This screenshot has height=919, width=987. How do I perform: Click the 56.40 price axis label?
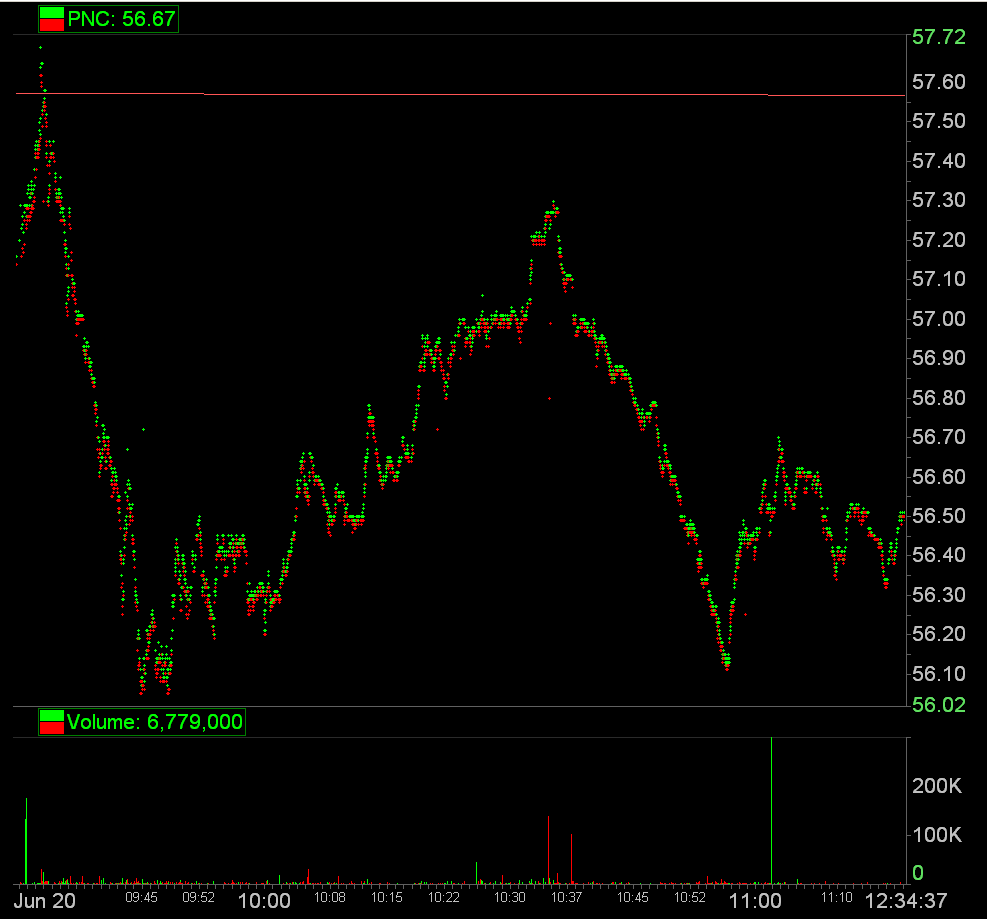939,555
